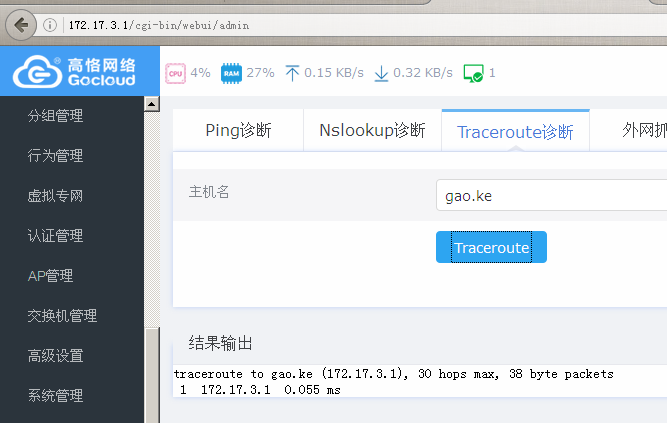Click the download speed arrow icon

click(381, 73)
